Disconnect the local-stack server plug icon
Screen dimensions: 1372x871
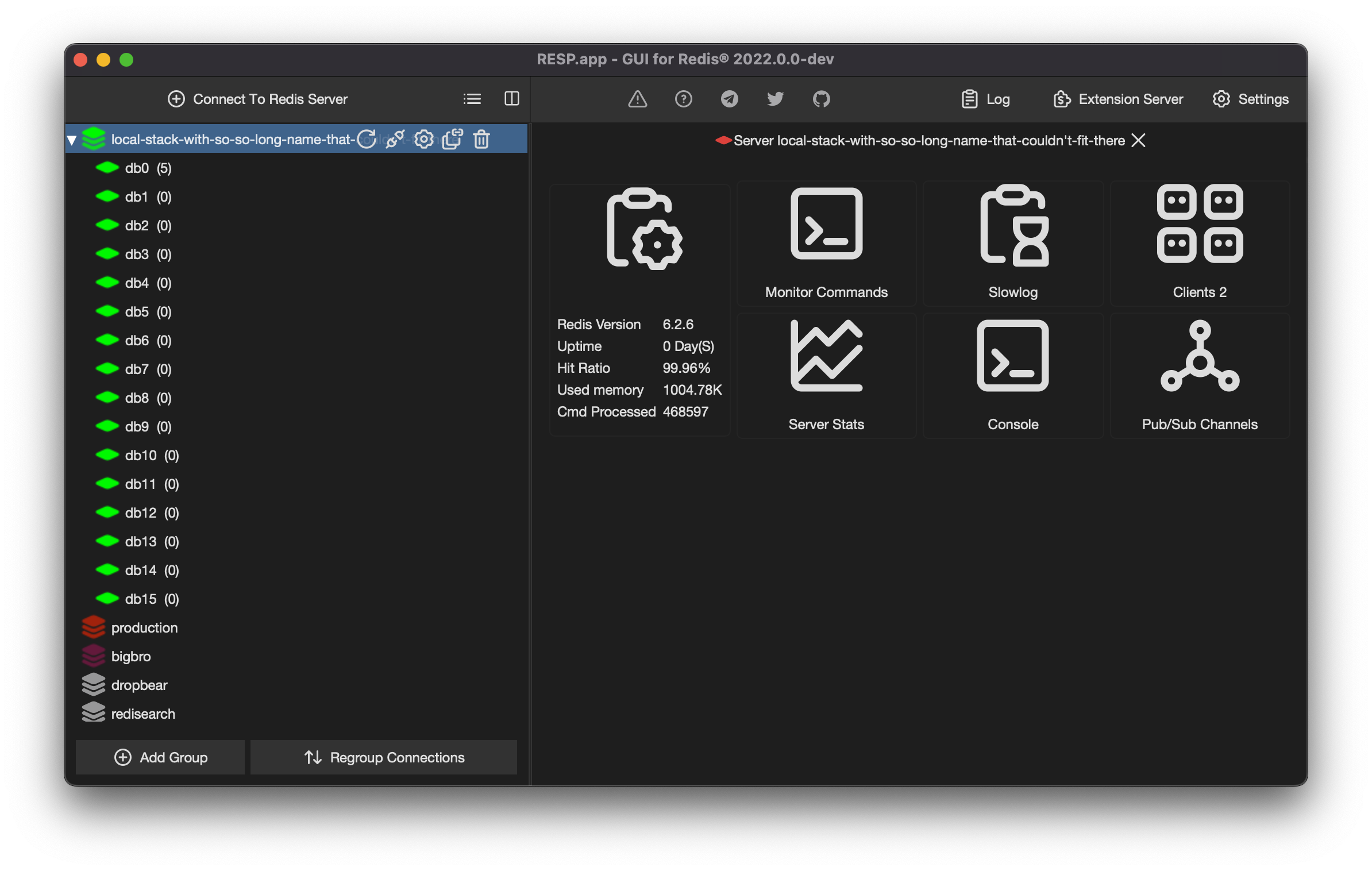(x=395, y=139)
